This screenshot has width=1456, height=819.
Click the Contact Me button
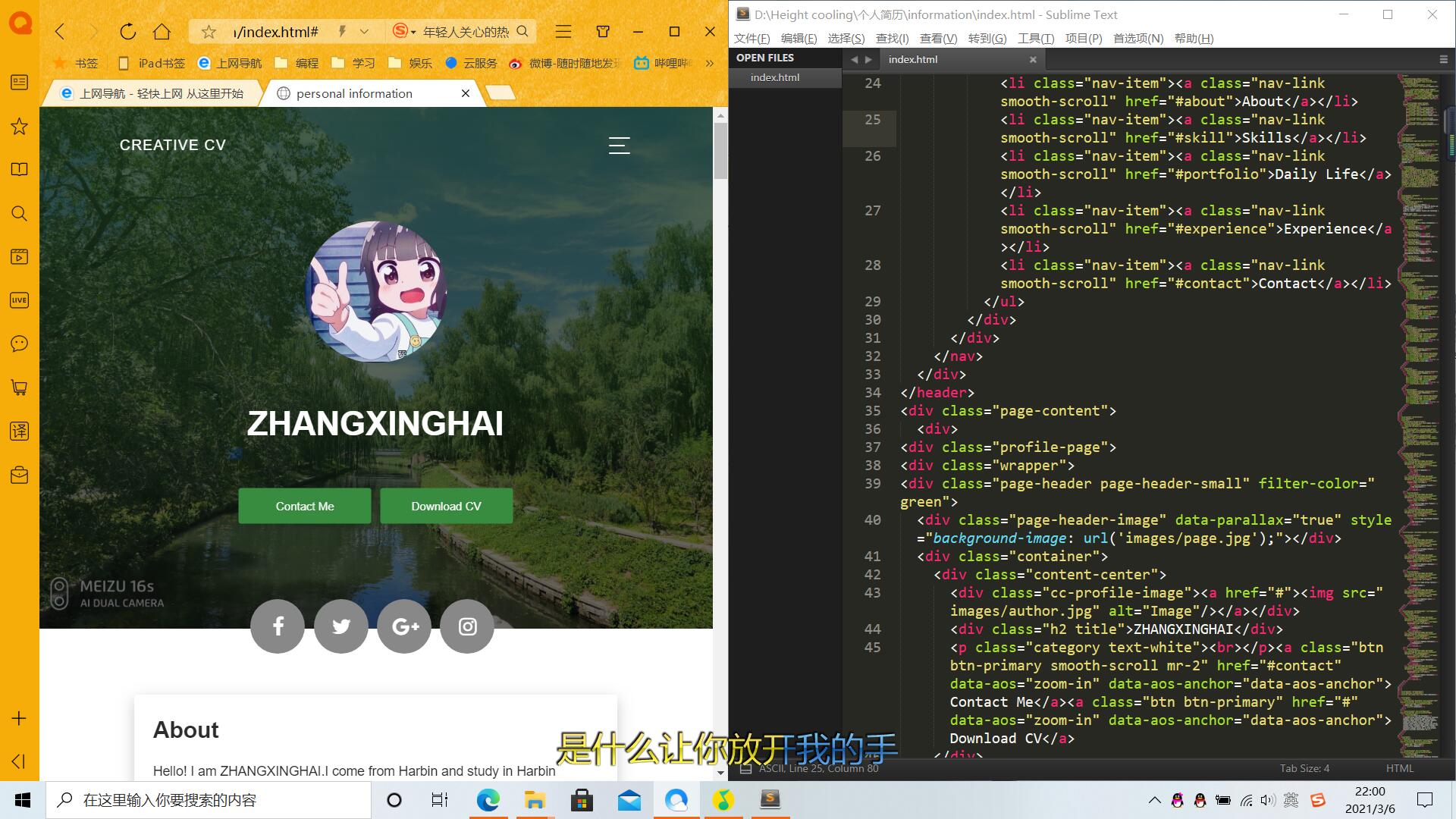[x=305, y=506]
